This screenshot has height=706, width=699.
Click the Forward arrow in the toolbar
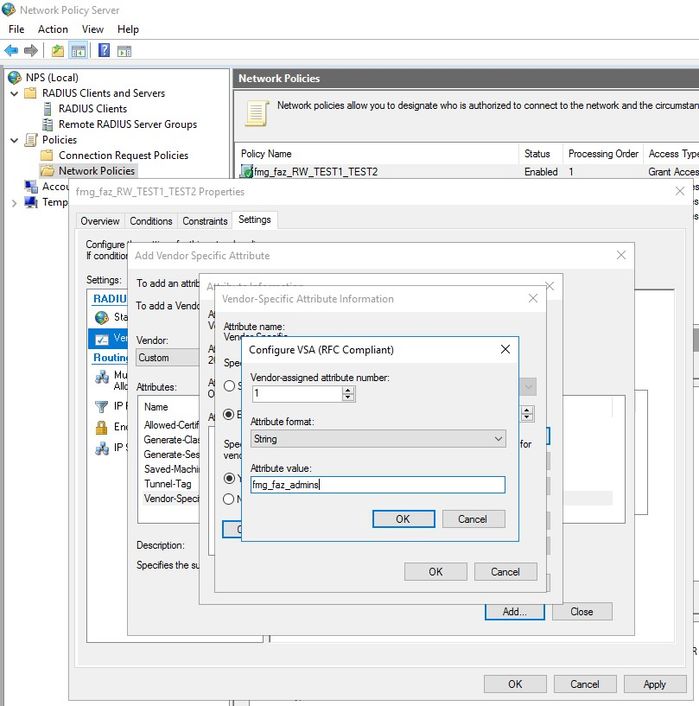click(31, 51)
